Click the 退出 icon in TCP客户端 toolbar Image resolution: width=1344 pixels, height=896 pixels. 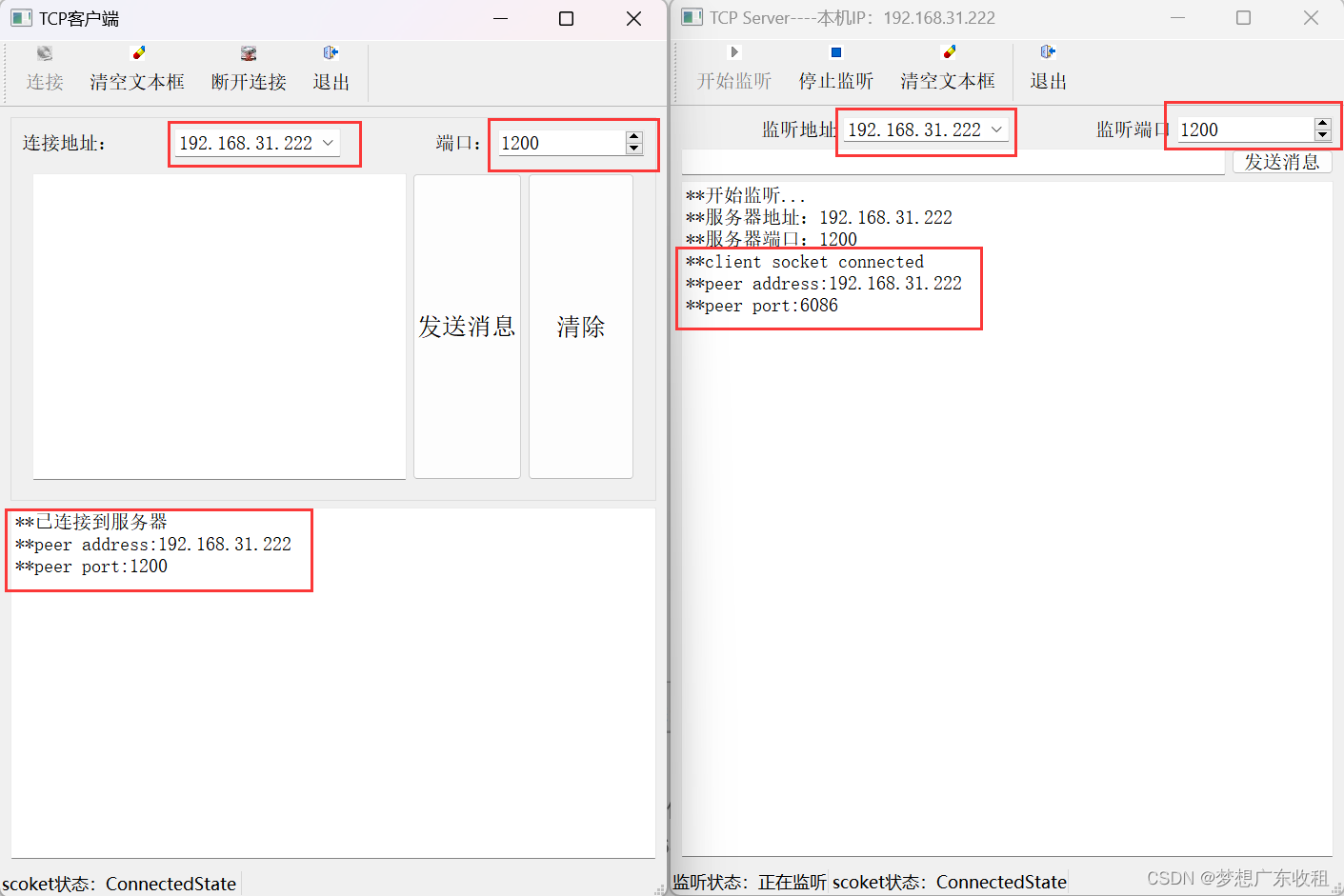(331, 53)
